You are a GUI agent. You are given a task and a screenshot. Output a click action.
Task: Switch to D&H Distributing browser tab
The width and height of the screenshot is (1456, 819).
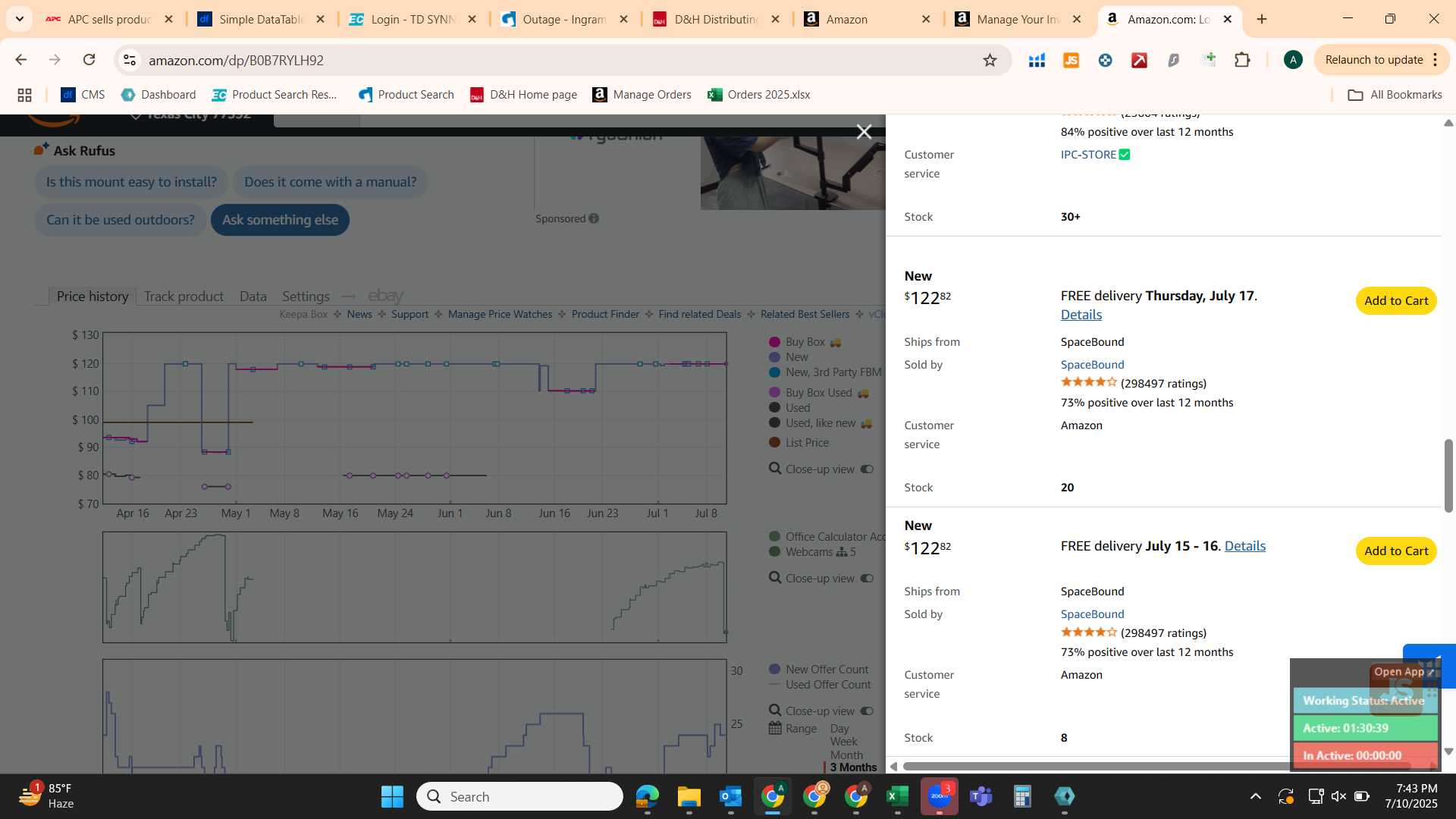[716, 19]
